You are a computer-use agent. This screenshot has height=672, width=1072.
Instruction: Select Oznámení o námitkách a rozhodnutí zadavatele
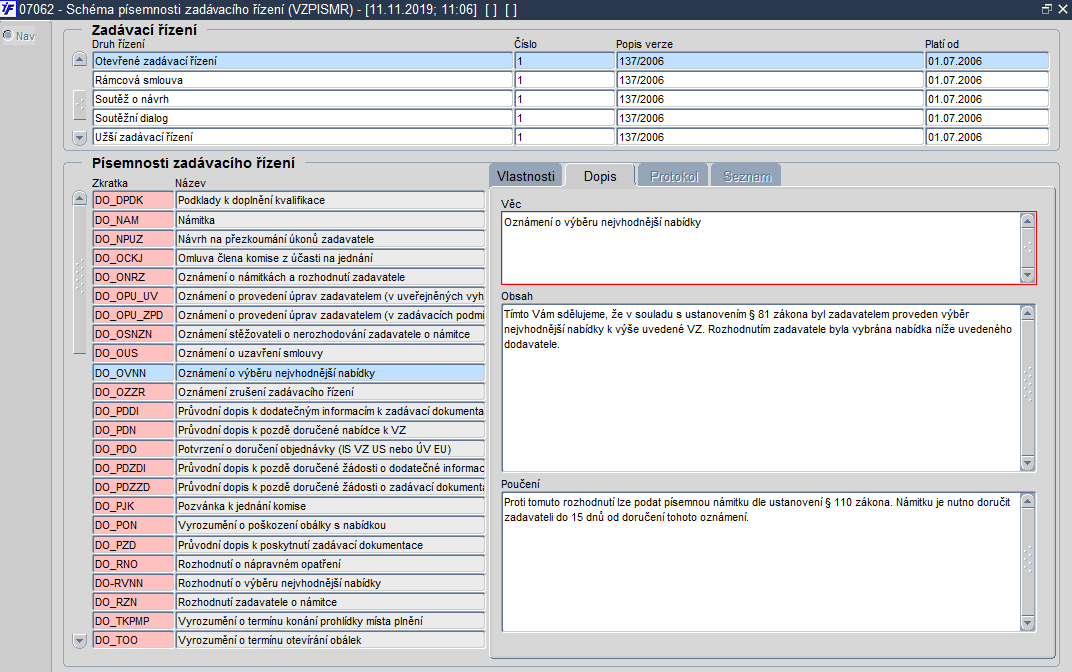(330, 278)
